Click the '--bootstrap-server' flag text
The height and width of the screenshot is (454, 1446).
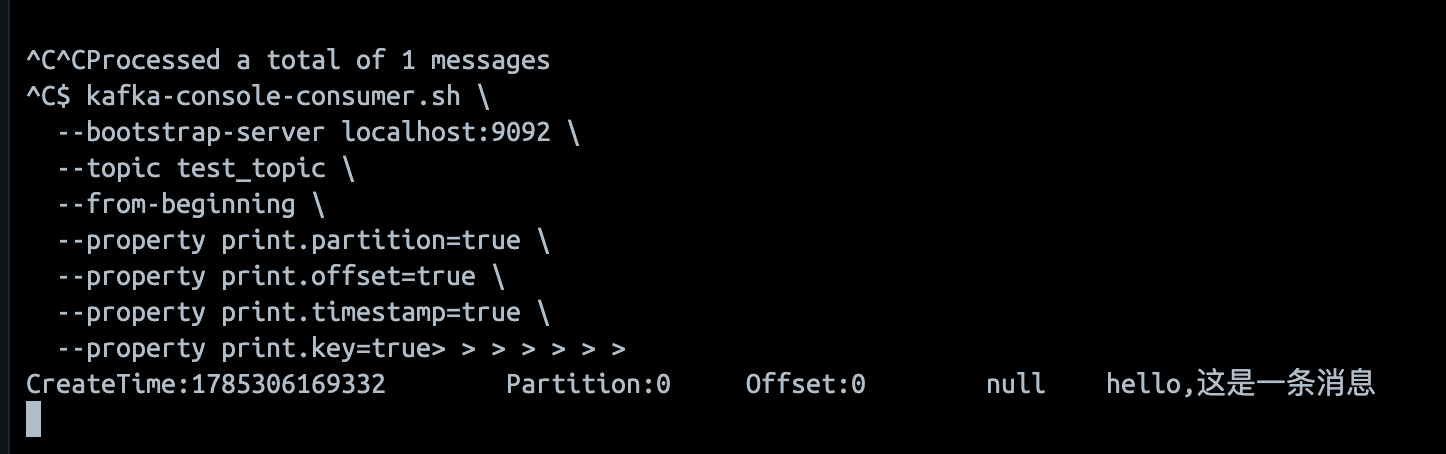(x=191, y=132)
